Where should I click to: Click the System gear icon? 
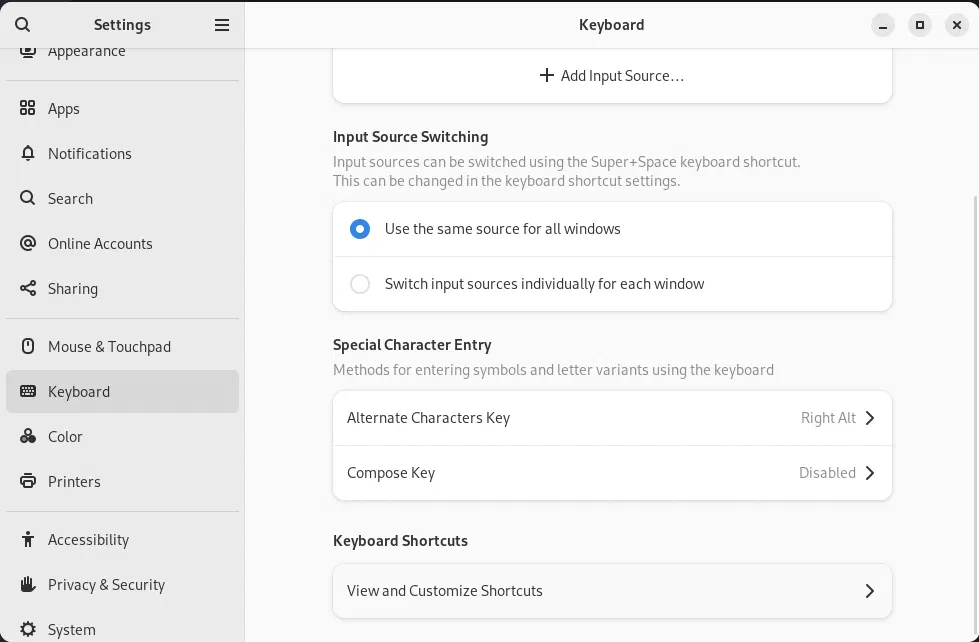pos(27,629)
